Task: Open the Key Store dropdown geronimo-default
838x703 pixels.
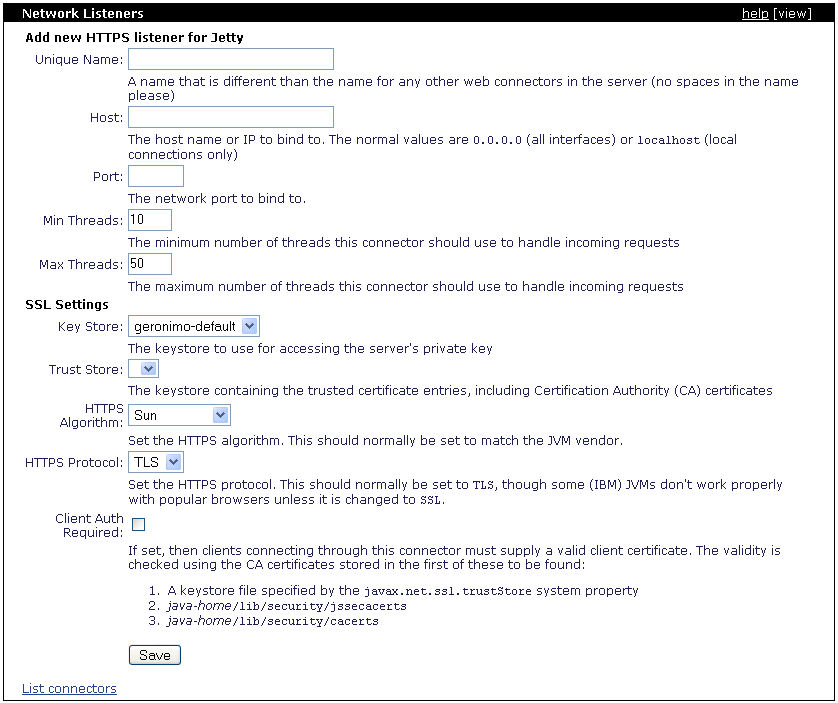Action: pyautogui.click(x=194, y=326)
